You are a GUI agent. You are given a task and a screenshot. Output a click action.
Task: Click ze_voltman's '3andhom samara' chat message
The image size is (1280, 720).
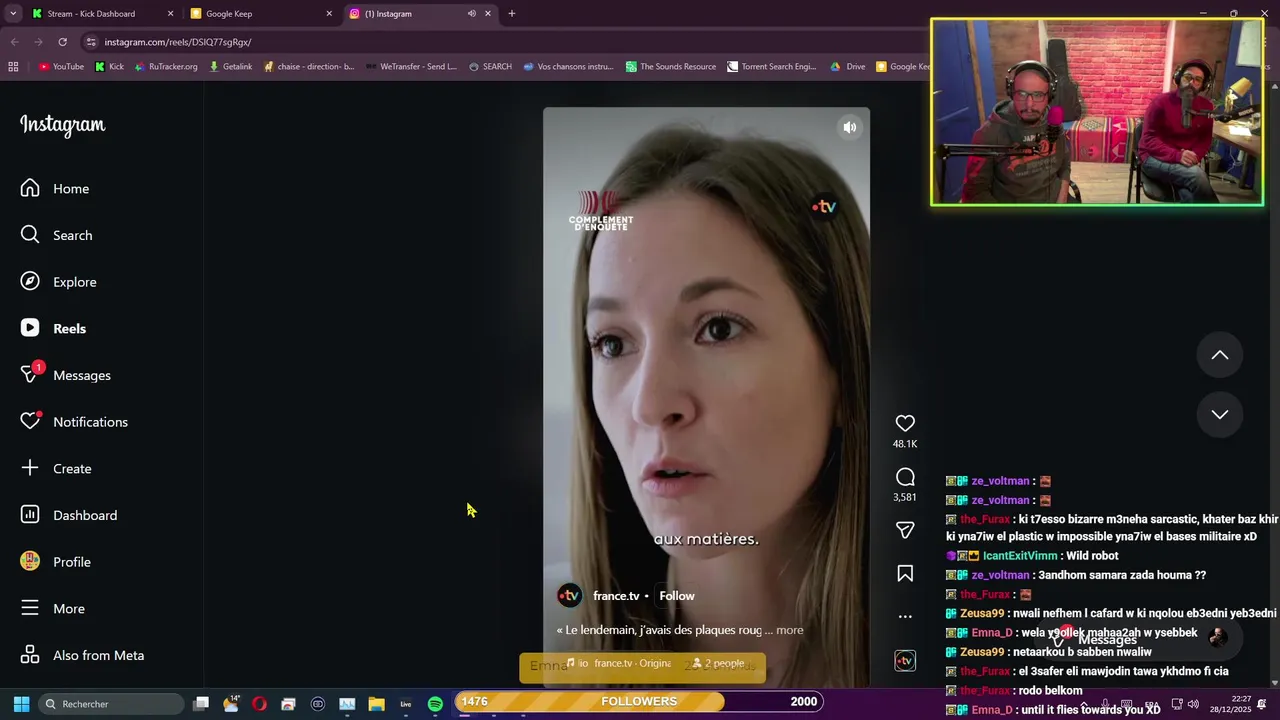[x=1076, y=575]
